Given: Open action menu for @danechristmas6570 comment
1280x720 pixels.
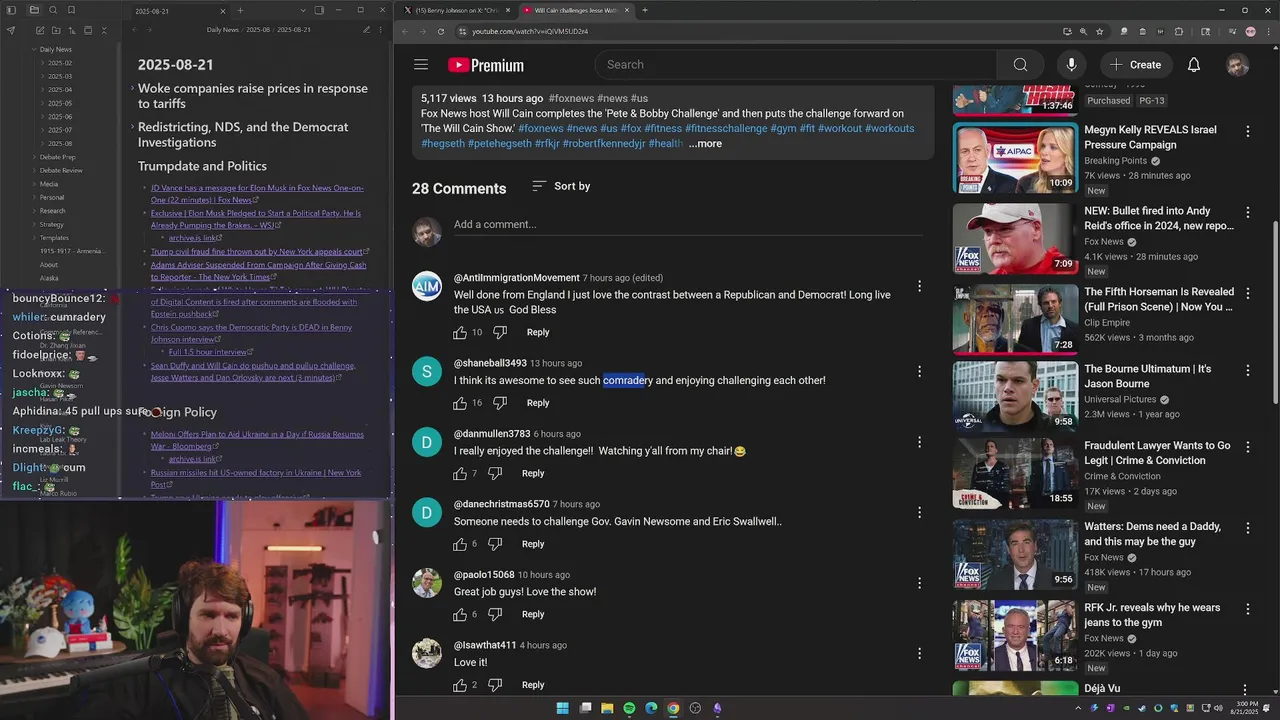Looking at the screenshot, I should [919, 512].
